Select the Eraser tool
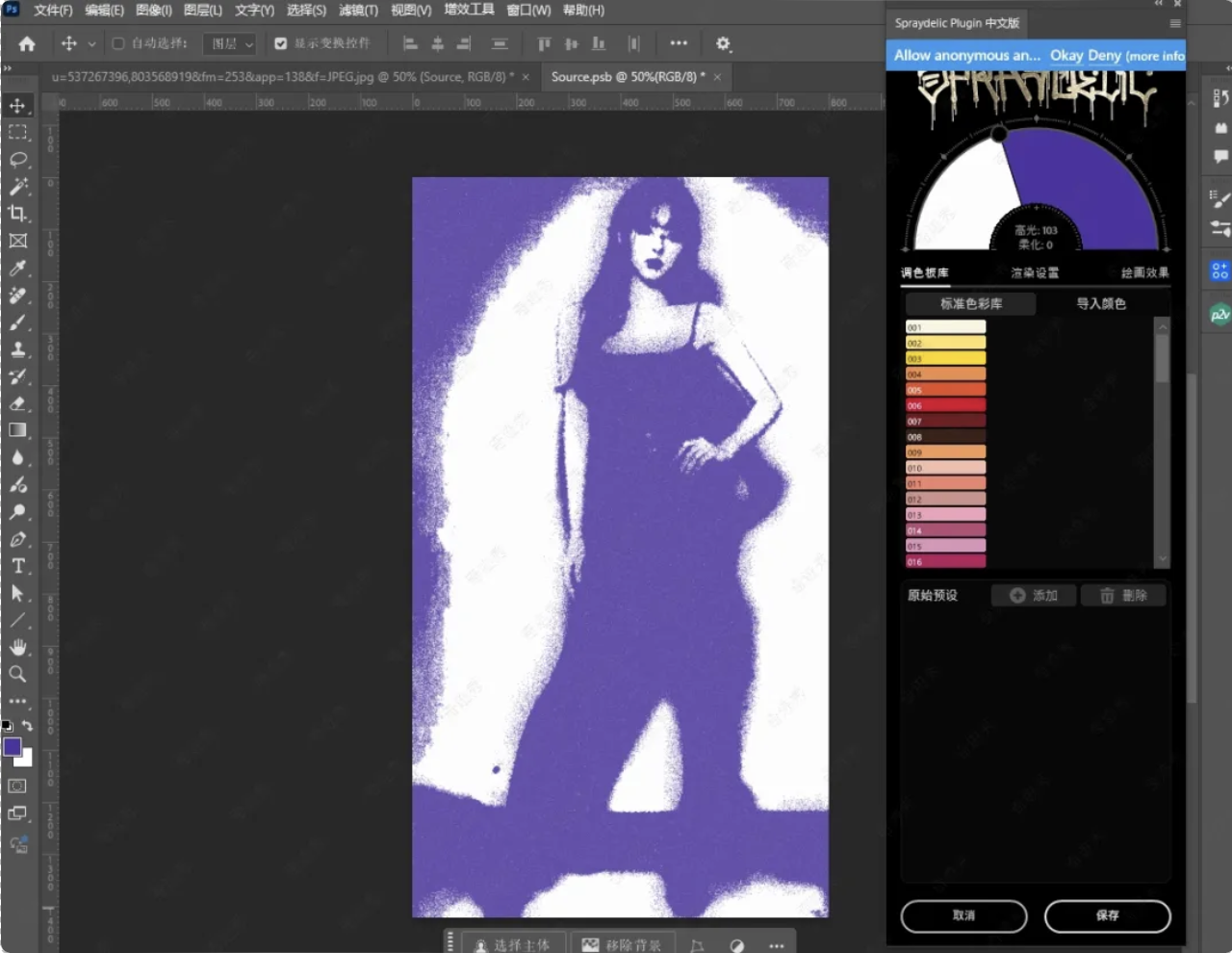The width and height of the screenshot is (1232, 953). coord(17,403)
